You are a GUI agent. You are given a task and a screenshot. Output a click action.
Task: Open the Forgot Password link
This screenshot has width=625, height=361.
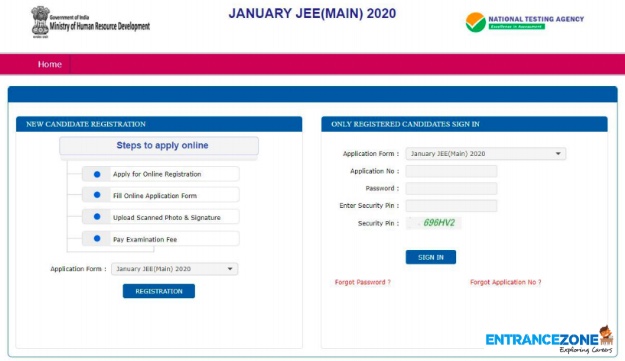[x=362, y=282]
